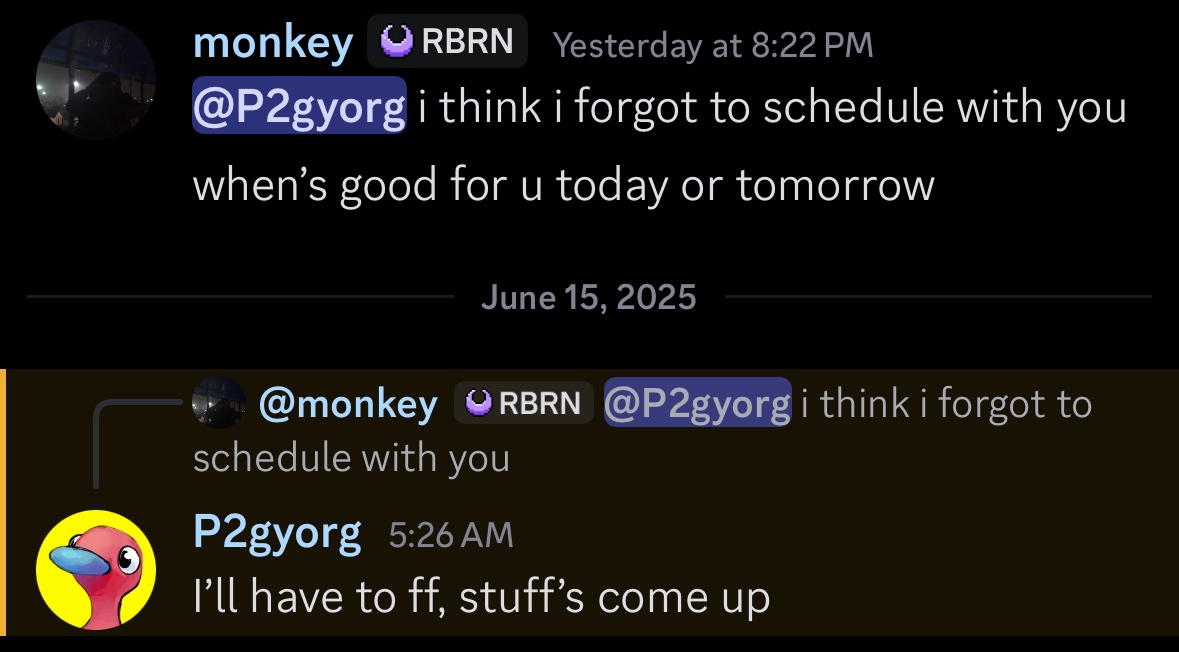Click the yellow mention highlight bar at left
The image size is (1179, 652).
3,502
